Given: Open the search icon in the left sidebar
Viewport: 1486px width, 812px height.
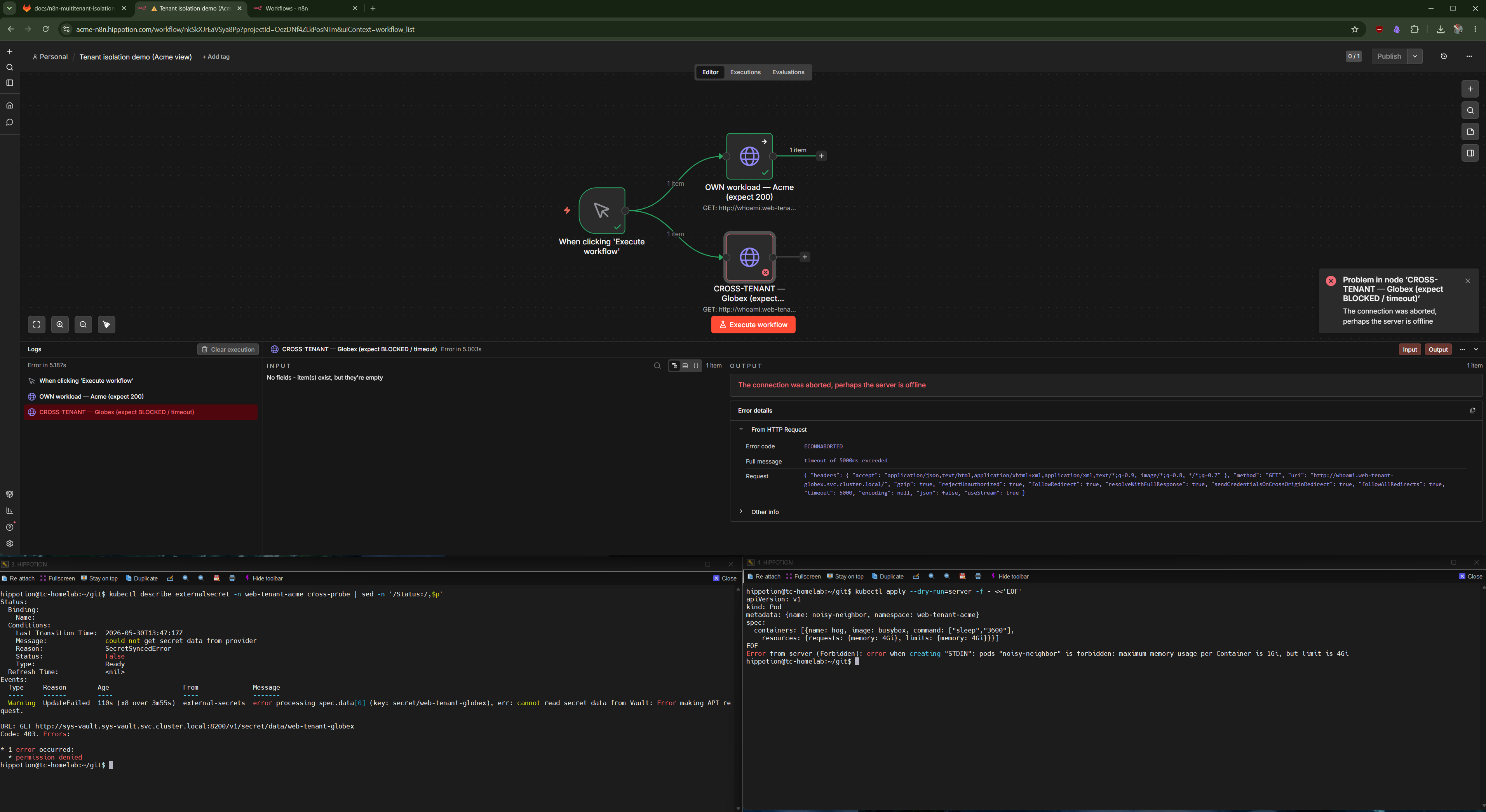Looking at the screenshot, I should (10, 68).
